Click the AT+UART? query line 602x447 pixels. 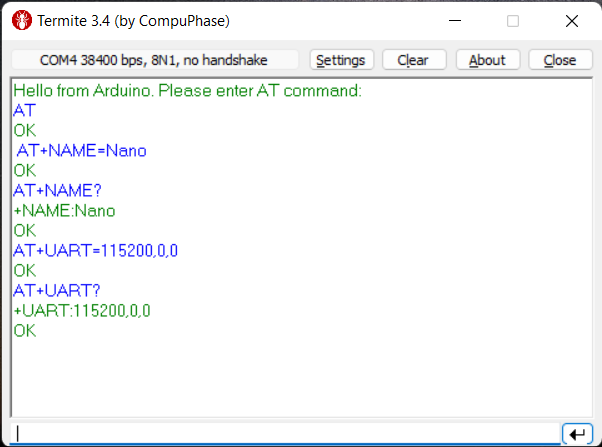coord(56,291)
